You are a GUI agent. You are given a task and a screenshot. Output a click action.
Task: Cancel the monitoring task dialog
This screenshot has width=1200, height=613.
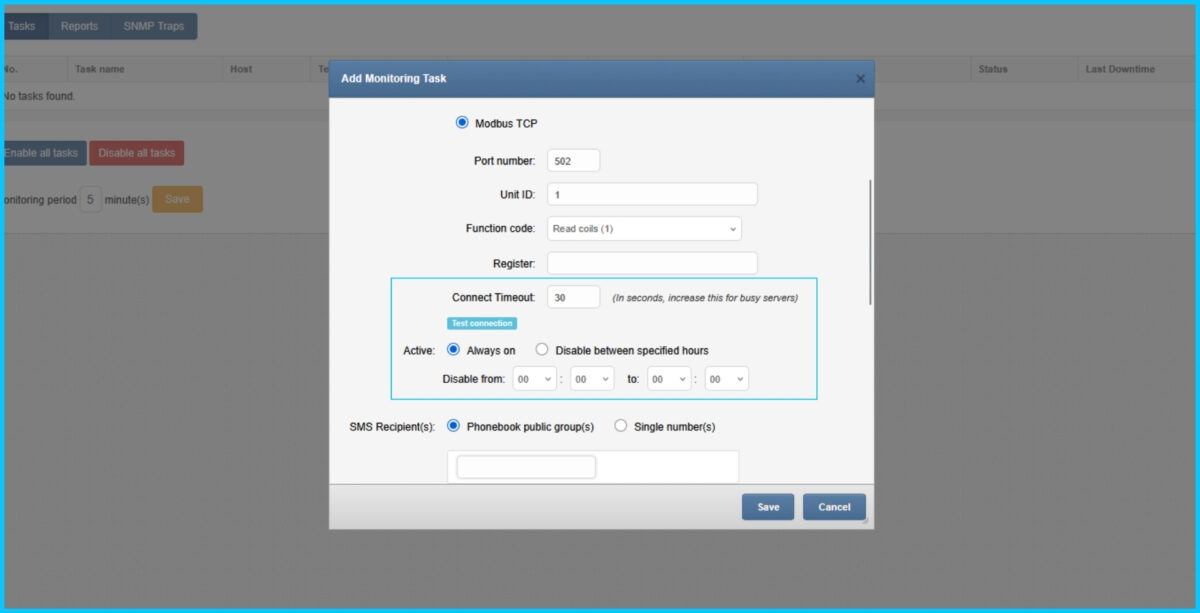click(x=834, y=507)
